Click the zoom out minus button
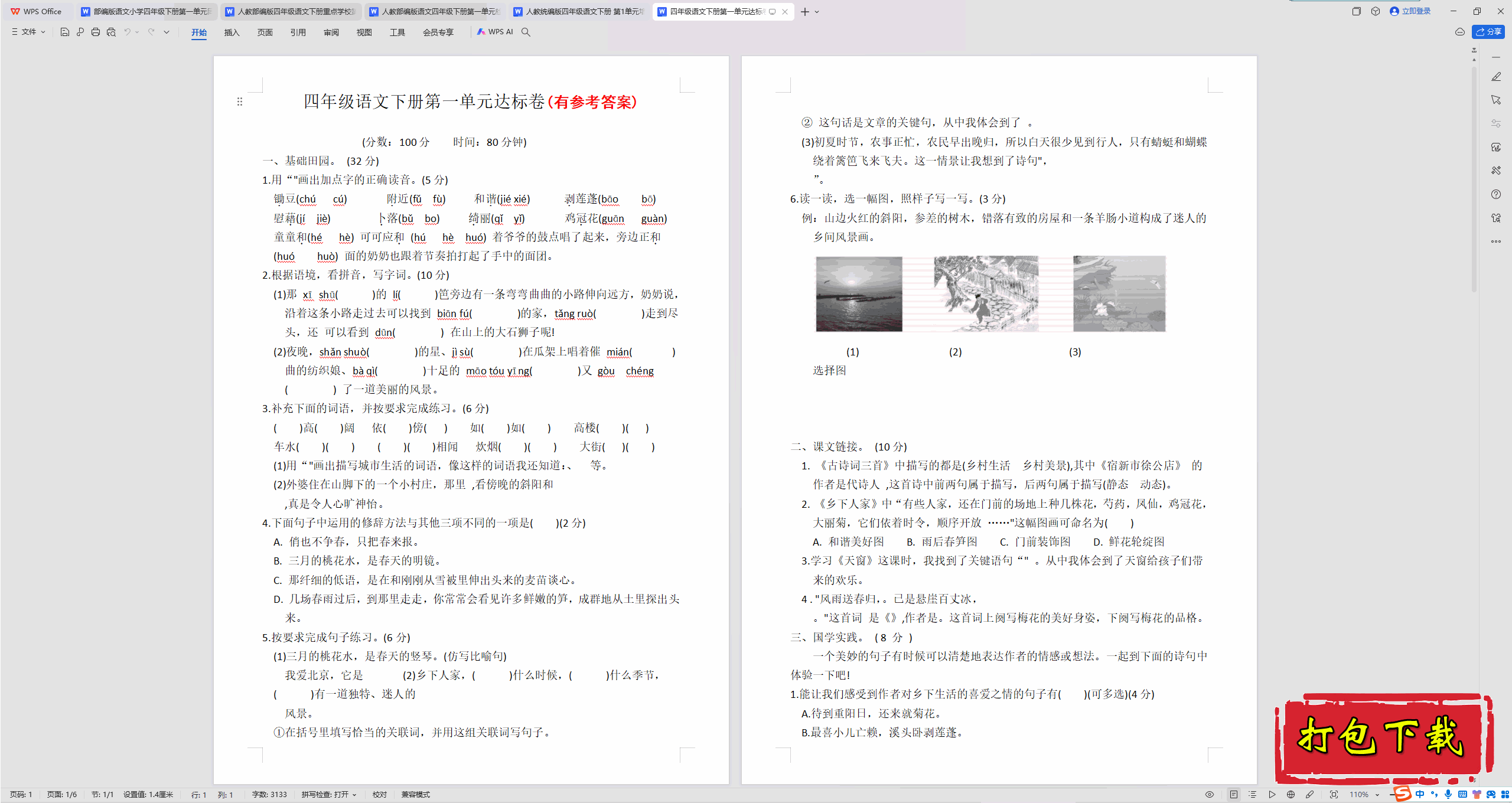This screenshot has height=803, width=1512. tap(1392, 795)
